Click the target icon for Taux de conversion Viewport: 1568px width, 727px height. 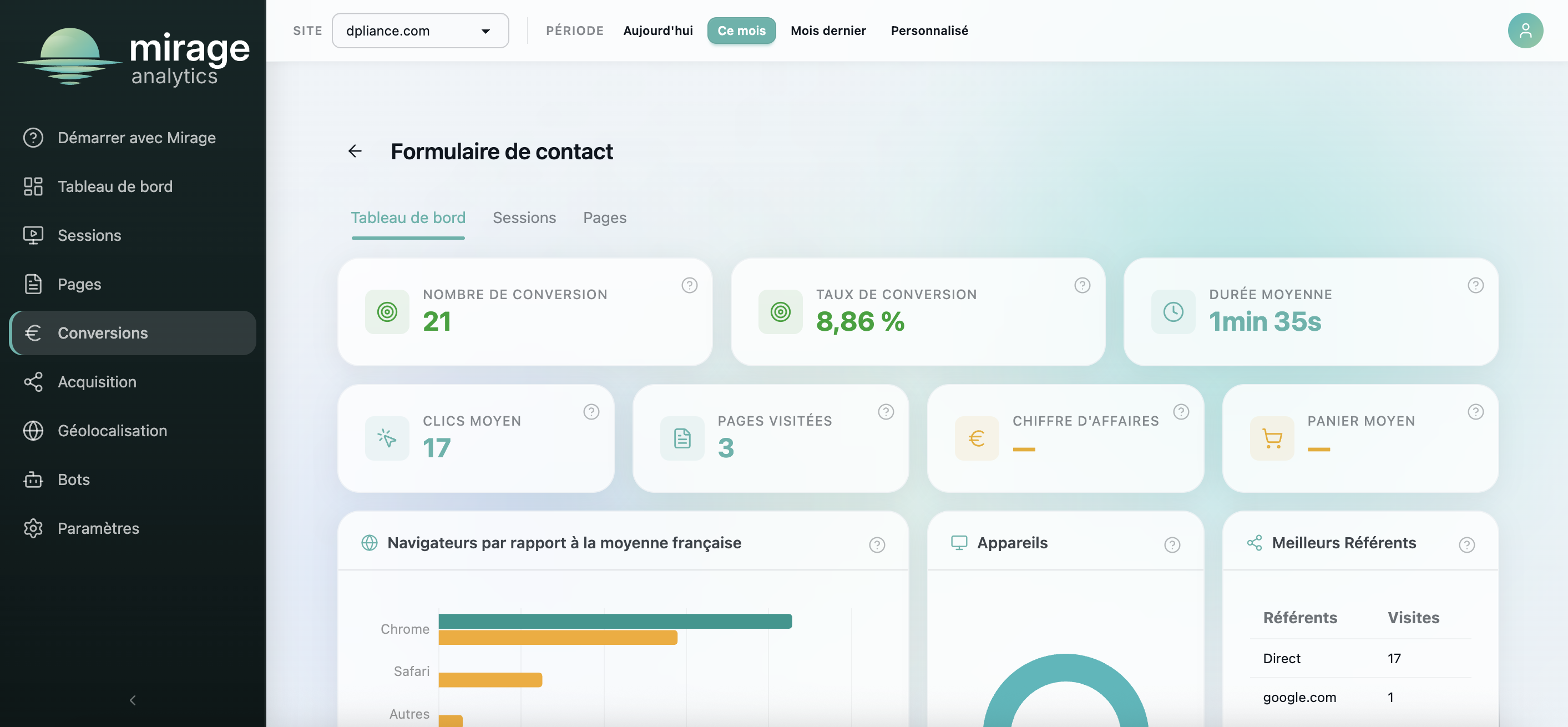780,312
